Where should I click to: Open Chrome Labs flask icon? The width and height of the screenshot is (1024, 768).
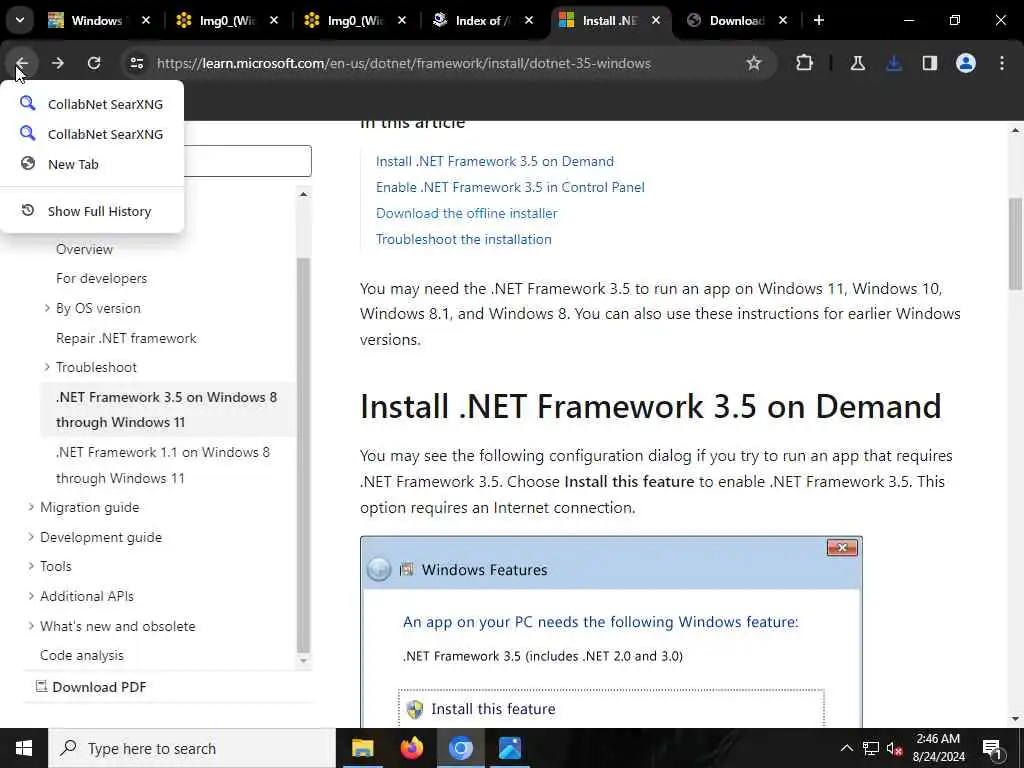tap(857, 63)
